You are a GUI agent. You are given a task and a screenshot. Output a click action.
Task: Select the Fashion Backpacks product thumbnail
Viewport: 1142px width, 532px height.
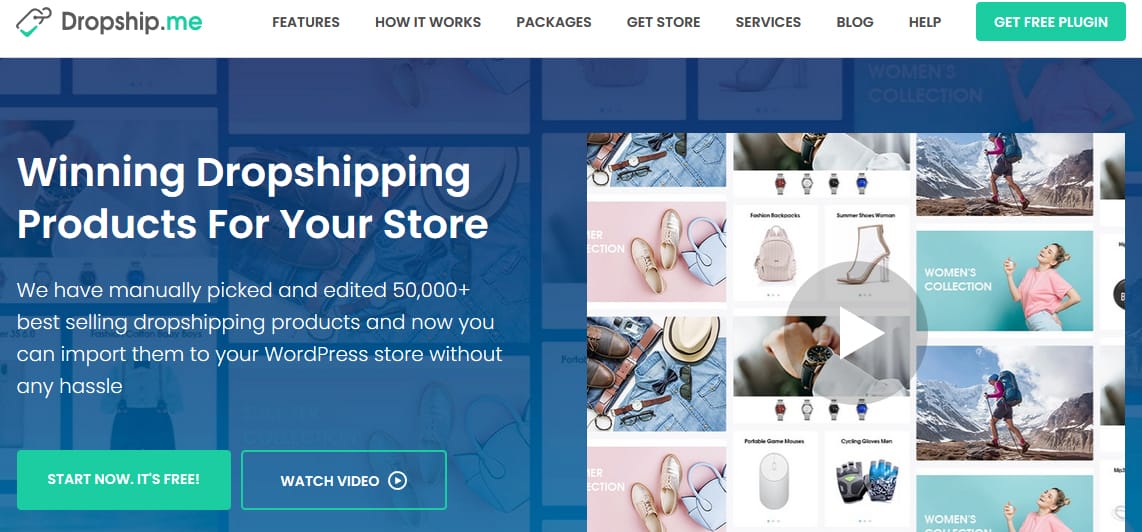(x=776, y=254)
